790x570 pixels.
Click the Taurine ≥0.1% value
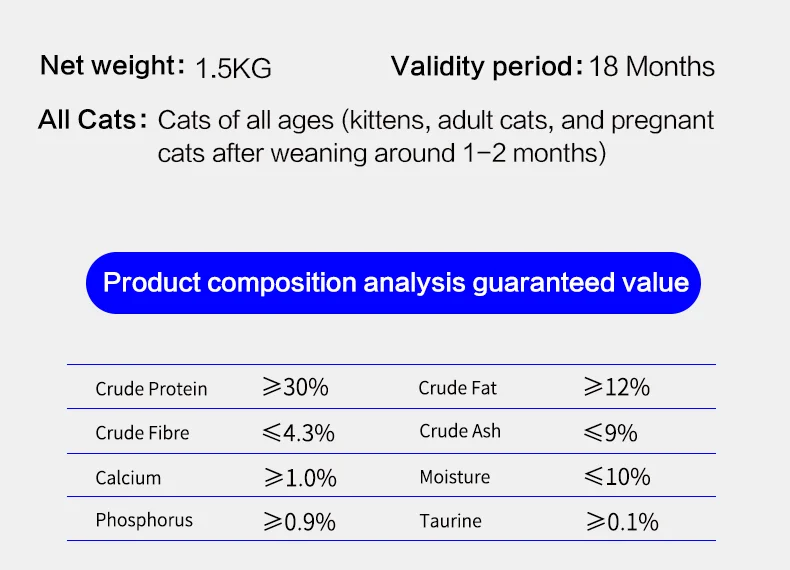point(622,522)
